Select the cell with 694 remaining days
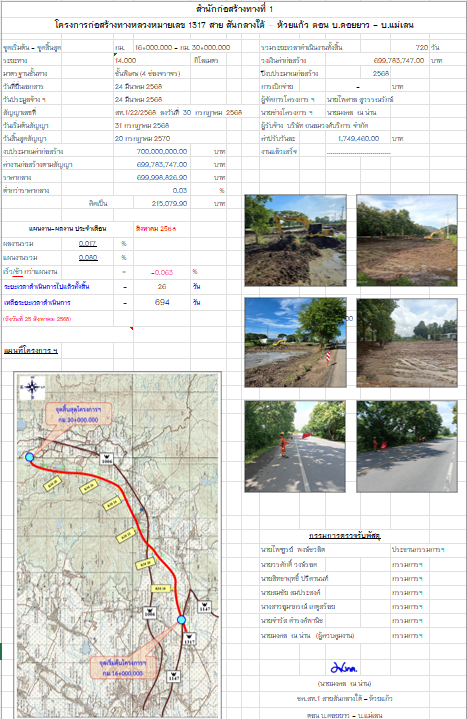Screen dimensions: 467x719 coord(162,302)
